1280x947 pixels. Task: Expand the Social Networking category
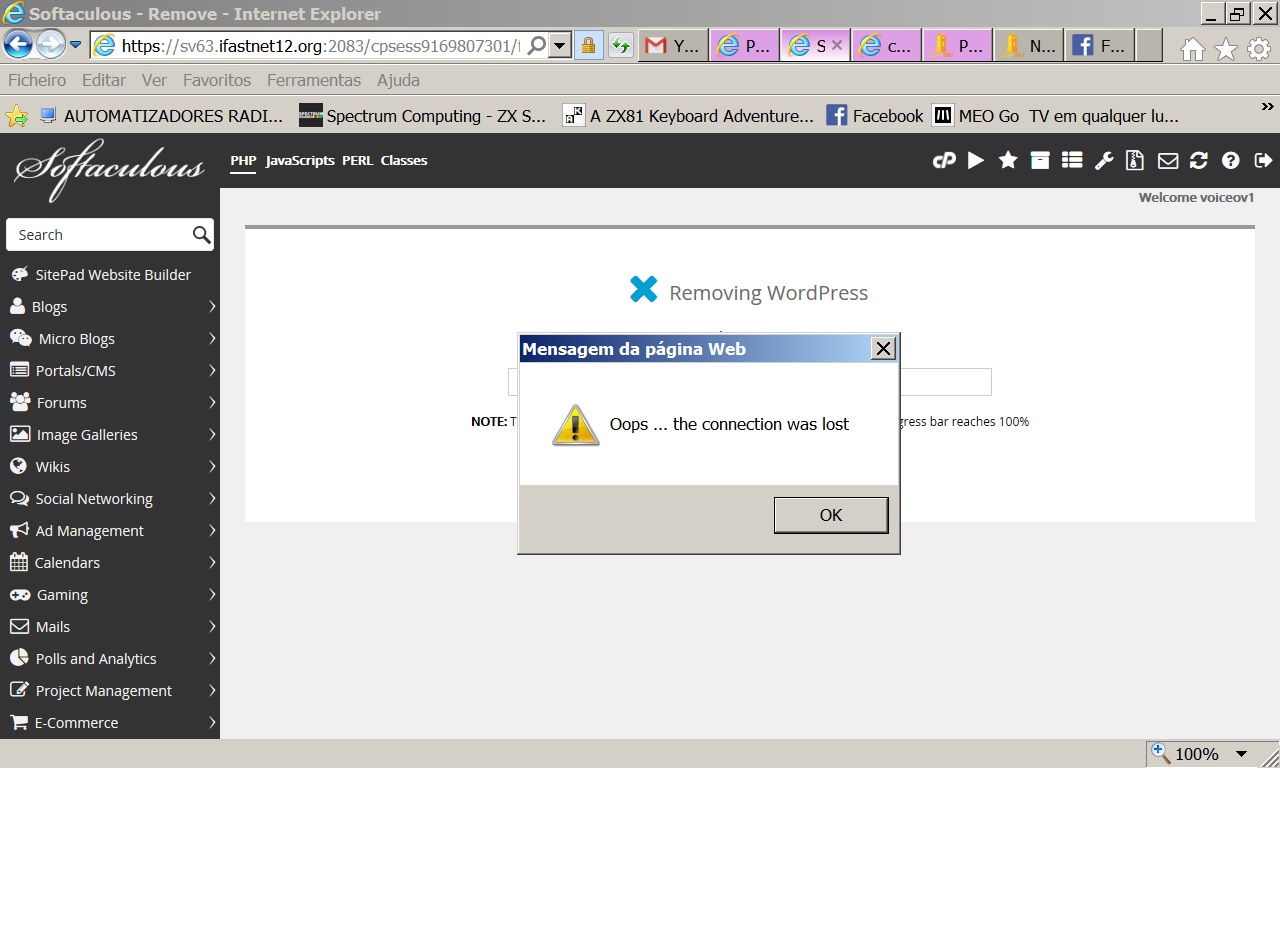tap(212, 498)
